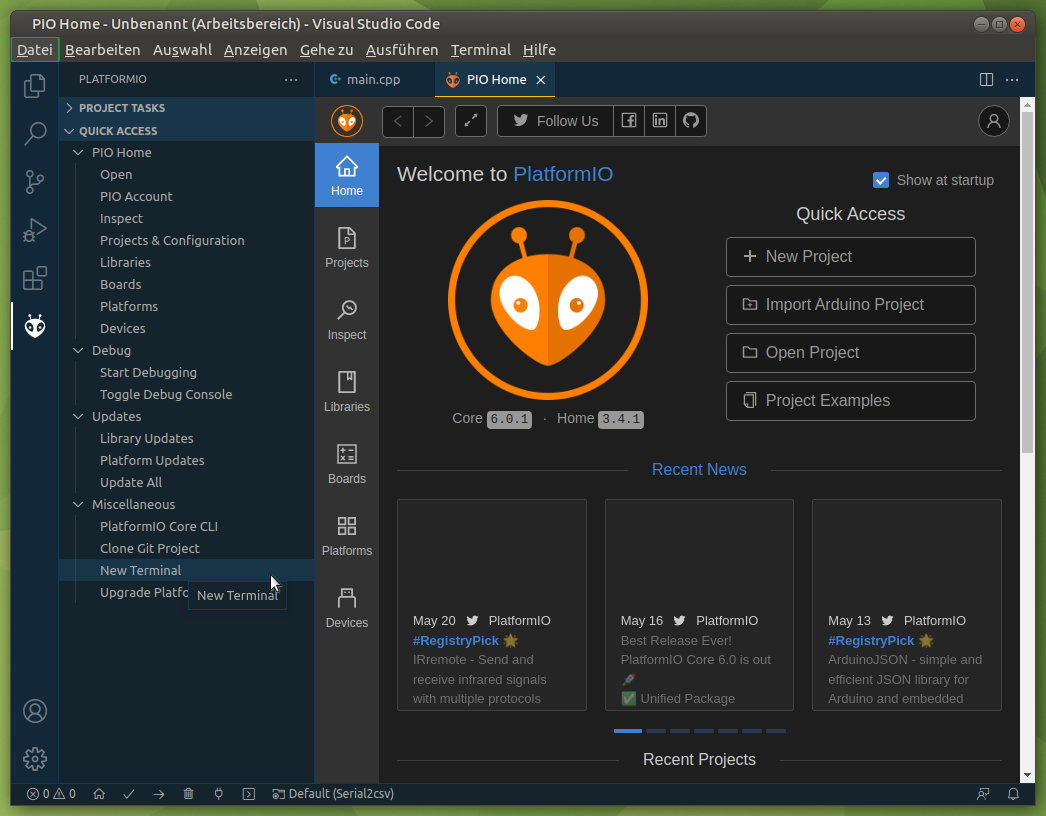Uncheck the Show at startup checkbox
Image resolution: width=1046 pixels, height=816 pixels.
pyautogui.click(x=881, y=180)
